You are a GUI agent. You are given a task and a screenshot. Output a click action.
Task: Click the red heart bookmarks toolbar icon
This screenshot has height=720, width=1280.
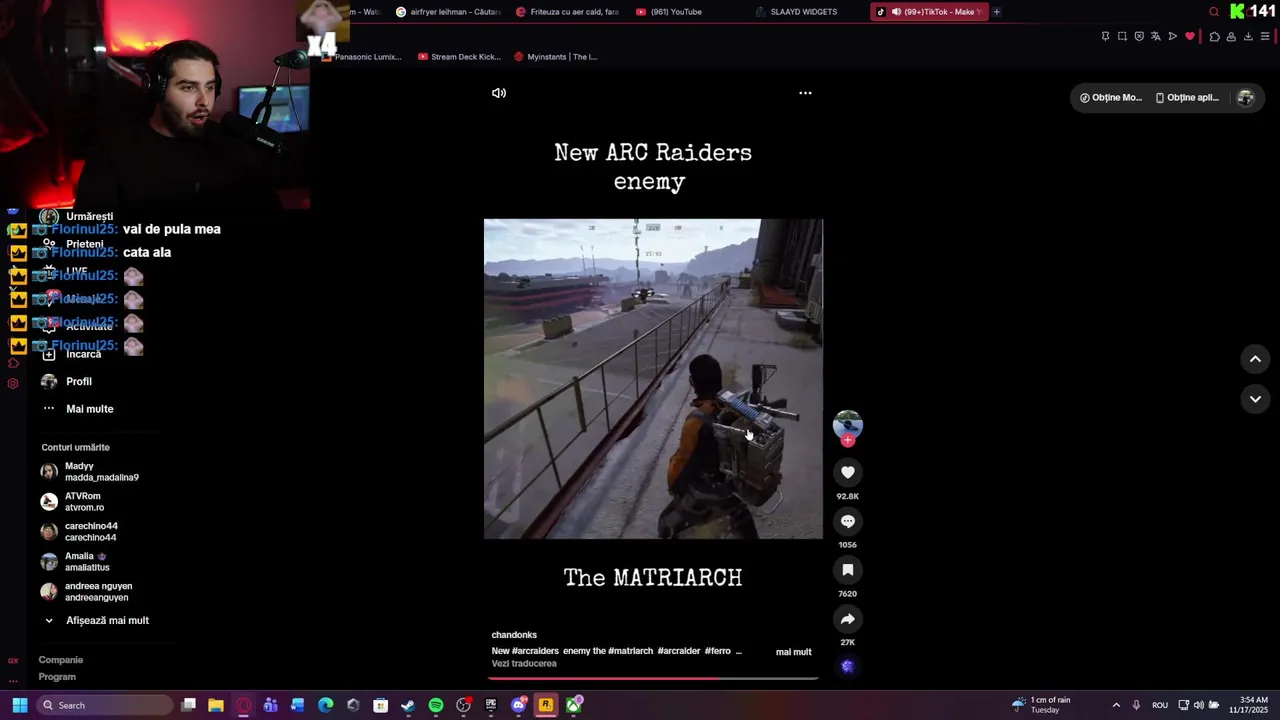tap(1190, 36)
